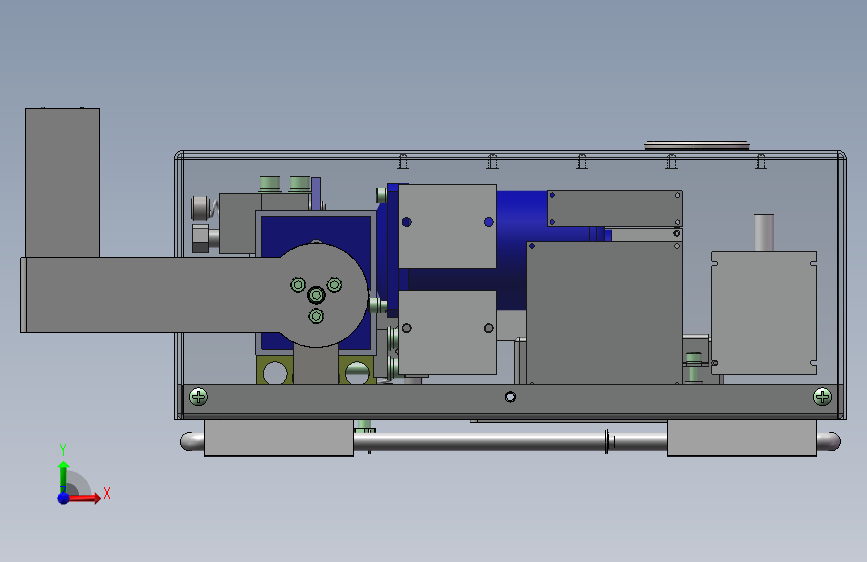
Task: Select the upper-right green bolt on the hub
Action: pos(334,285)
